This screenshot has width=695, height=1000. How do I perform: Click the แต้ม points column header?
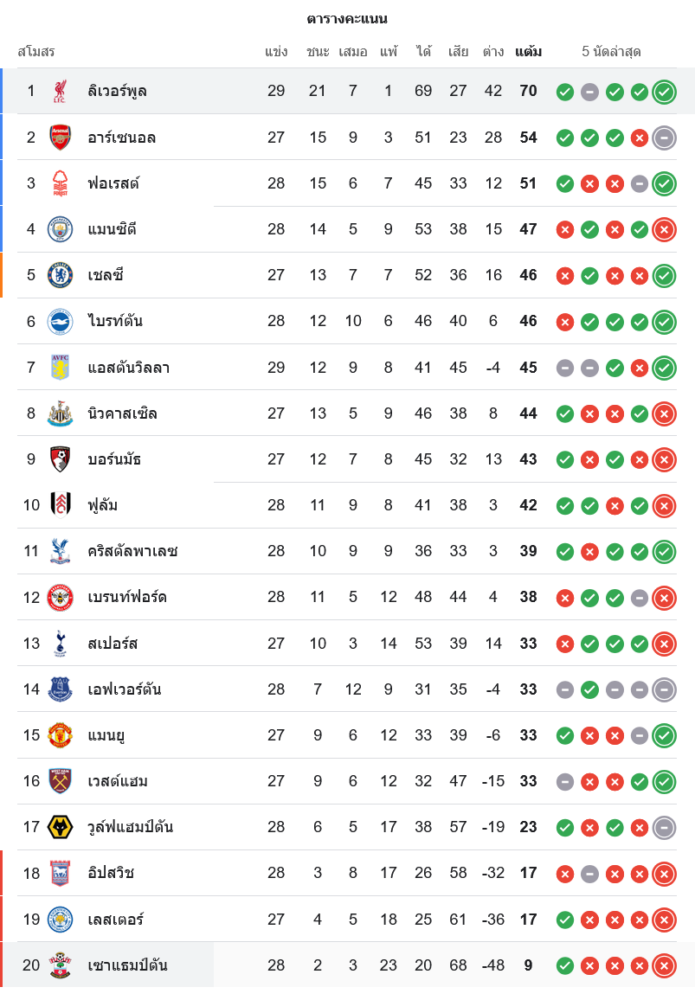(528, 51)
